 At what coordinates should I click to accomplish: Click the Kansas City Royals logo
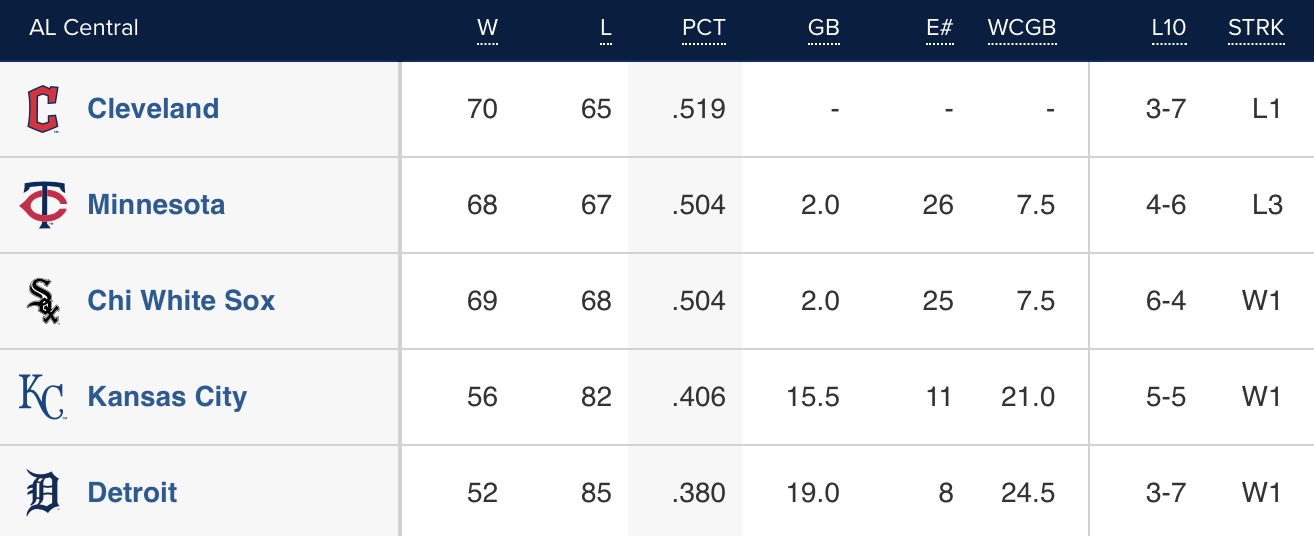point(42,397)
